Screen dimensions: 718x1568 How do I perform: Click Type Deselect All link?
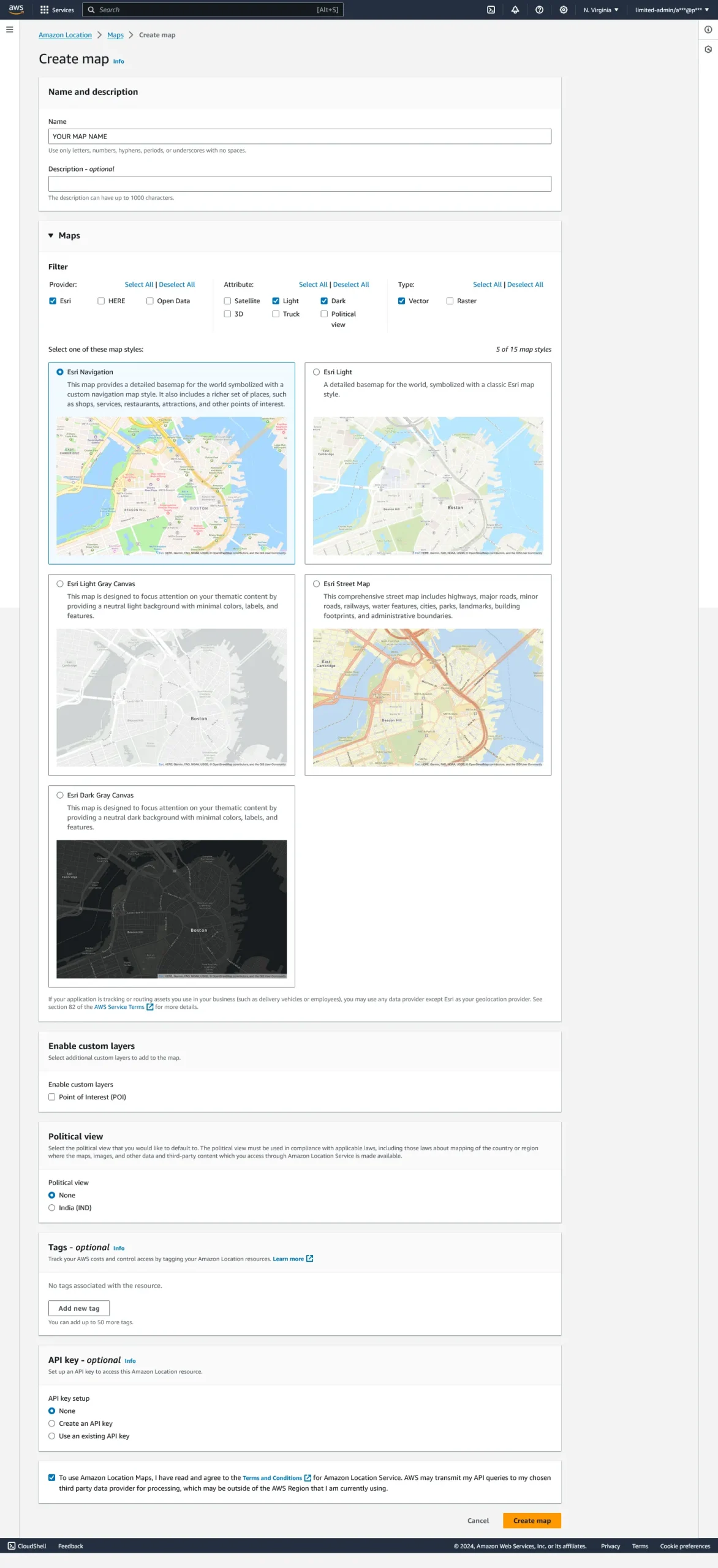coord(525,285)
